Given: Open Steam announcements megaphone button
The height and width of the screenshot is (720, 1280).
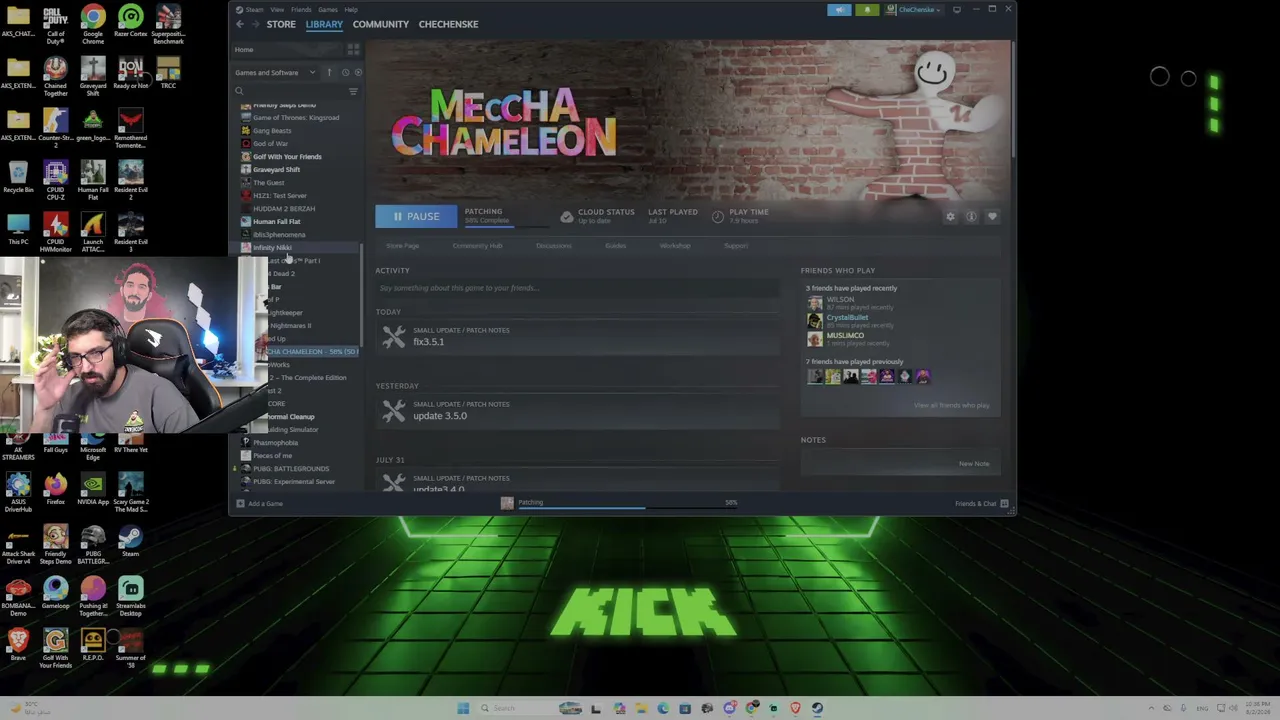Looking at the screenshot, I should pos(840,10).
